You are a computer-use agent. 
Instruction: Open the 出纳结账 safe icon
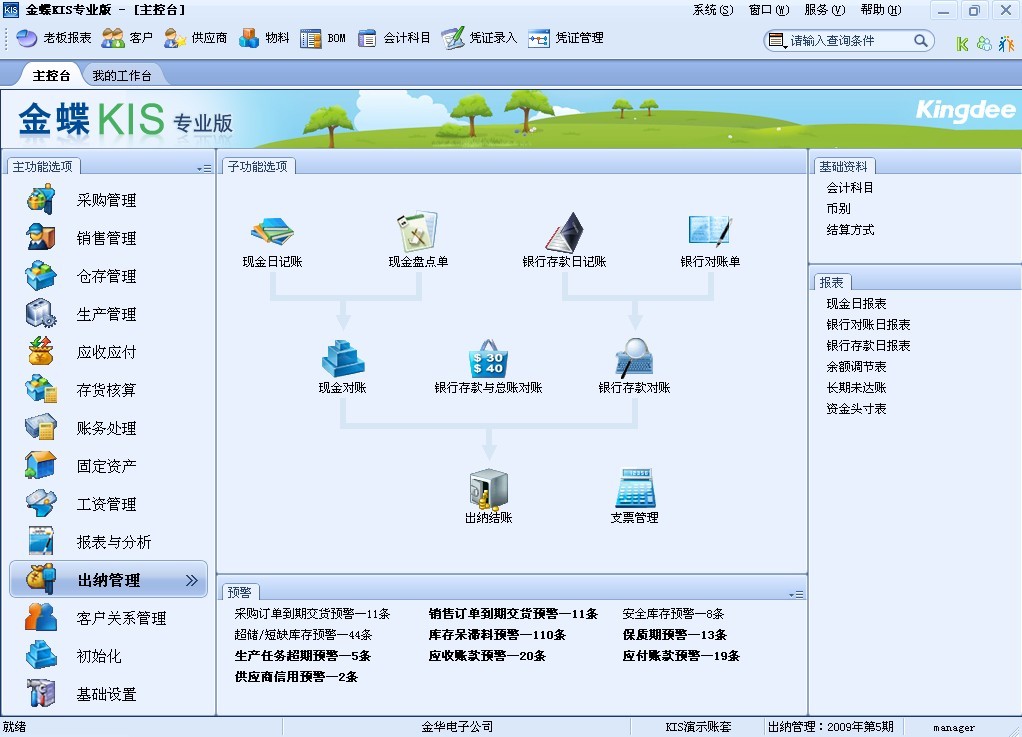point(488,489)
